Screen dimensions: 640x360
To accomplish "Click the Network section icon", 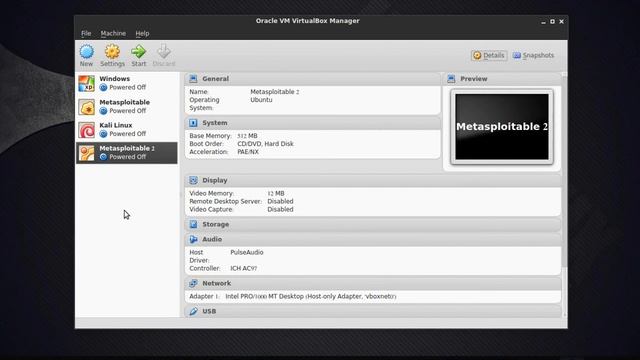I will 193,283.
